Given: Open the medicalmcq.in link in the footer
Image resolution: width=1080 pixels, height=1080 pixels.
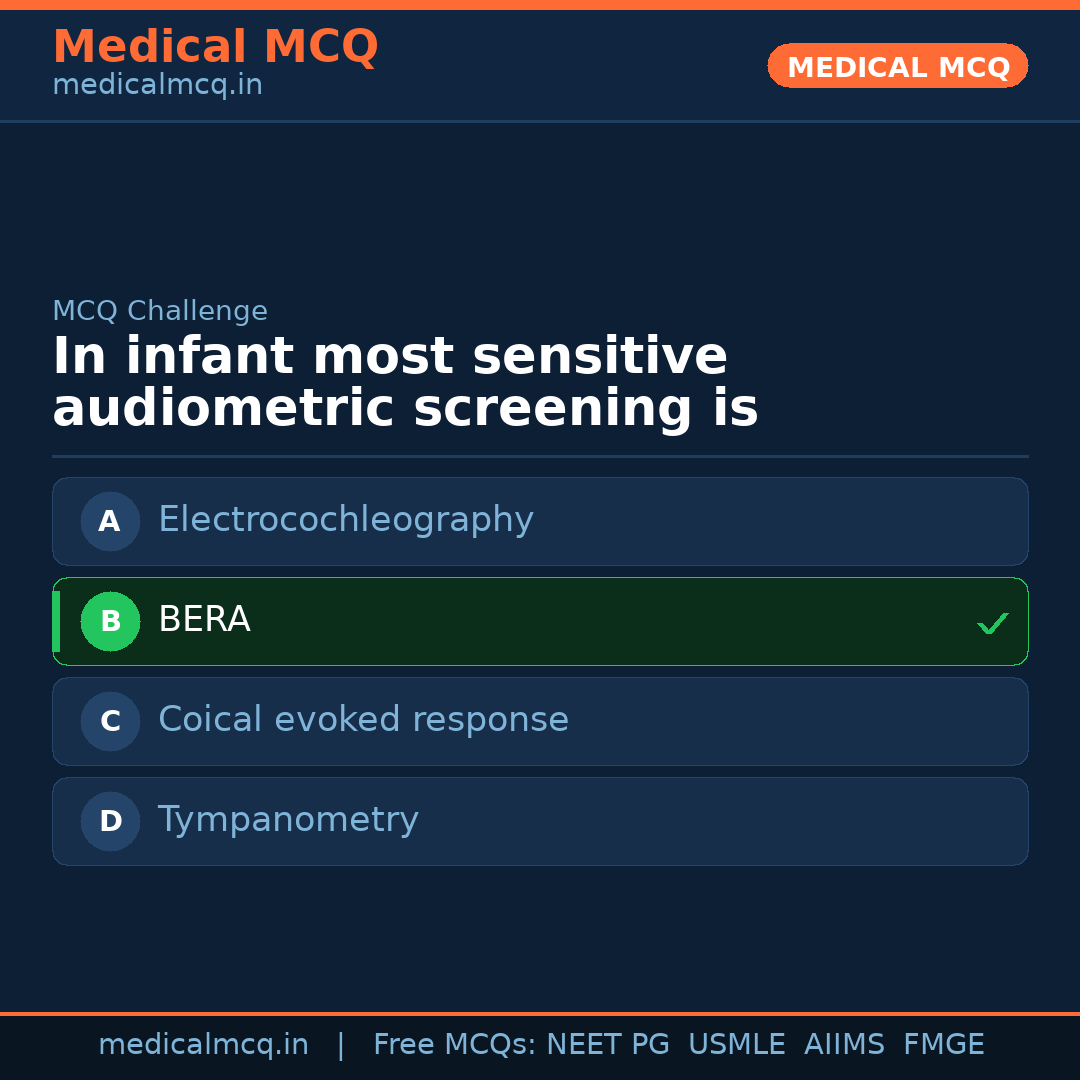Looking at the screenshot, I should [203, 1045].
